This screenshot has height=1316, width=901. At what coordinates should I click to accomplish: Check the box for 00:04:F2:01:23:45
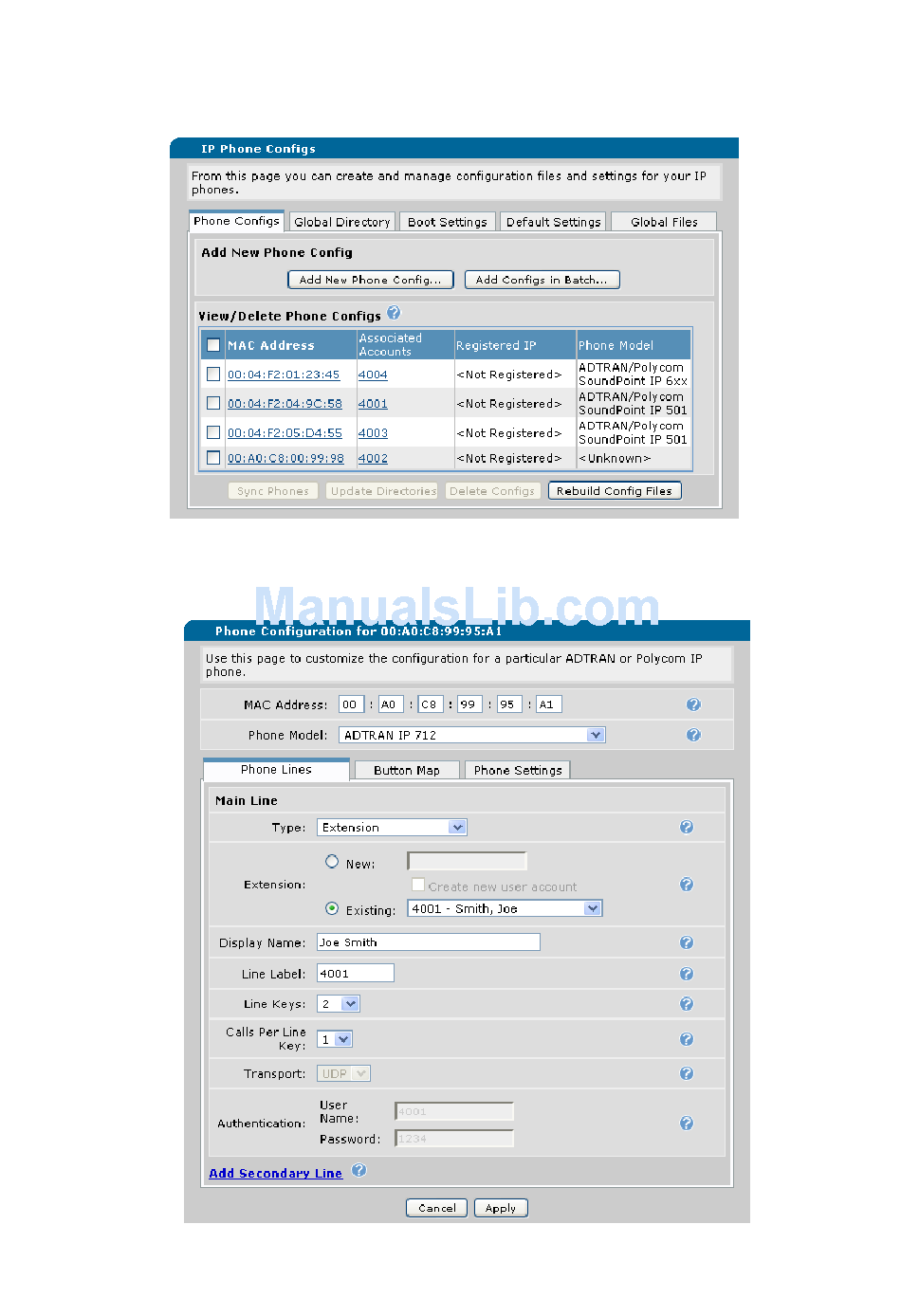coord(213,375)
